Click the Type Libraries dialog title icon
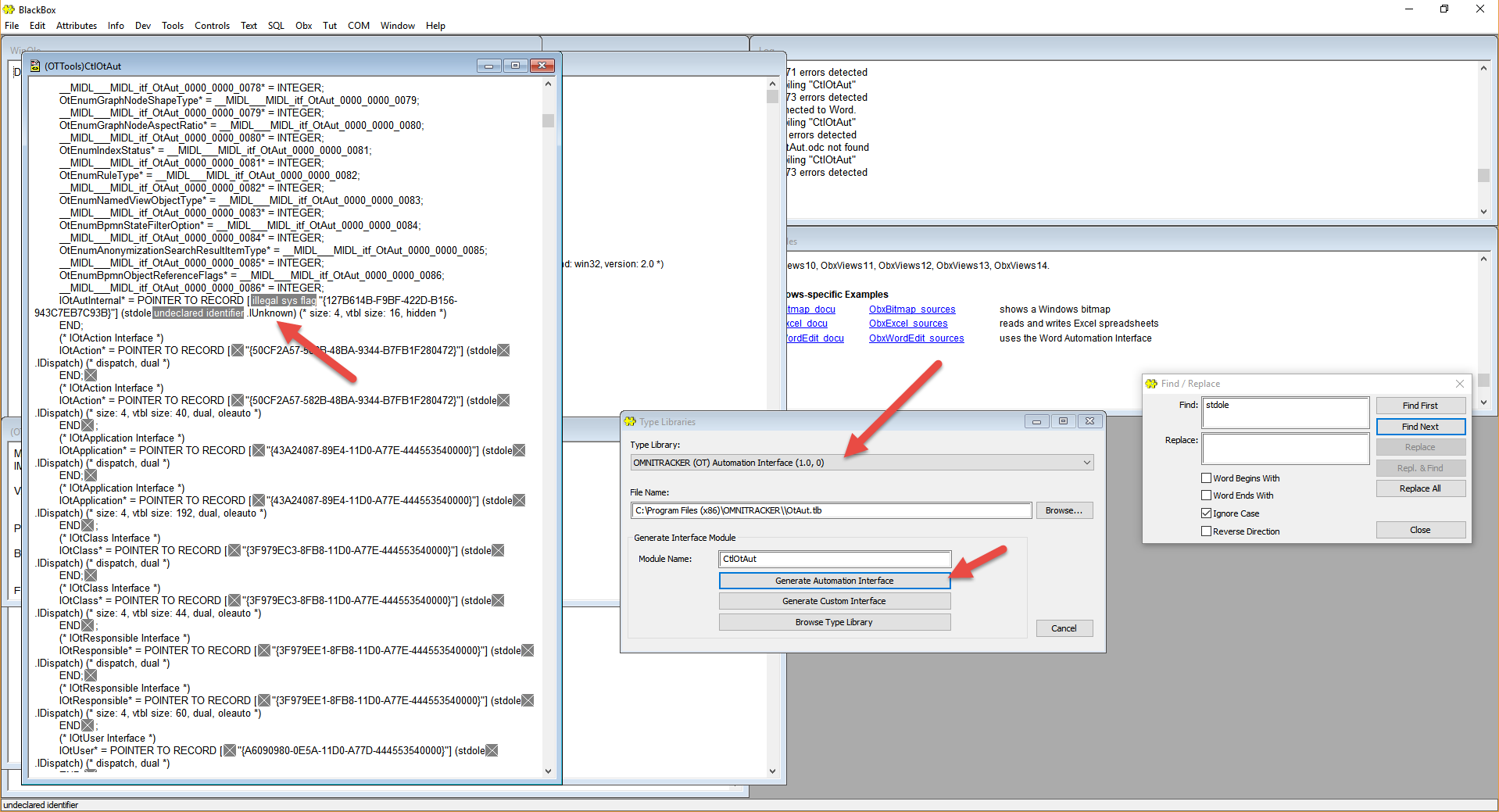 630,422
